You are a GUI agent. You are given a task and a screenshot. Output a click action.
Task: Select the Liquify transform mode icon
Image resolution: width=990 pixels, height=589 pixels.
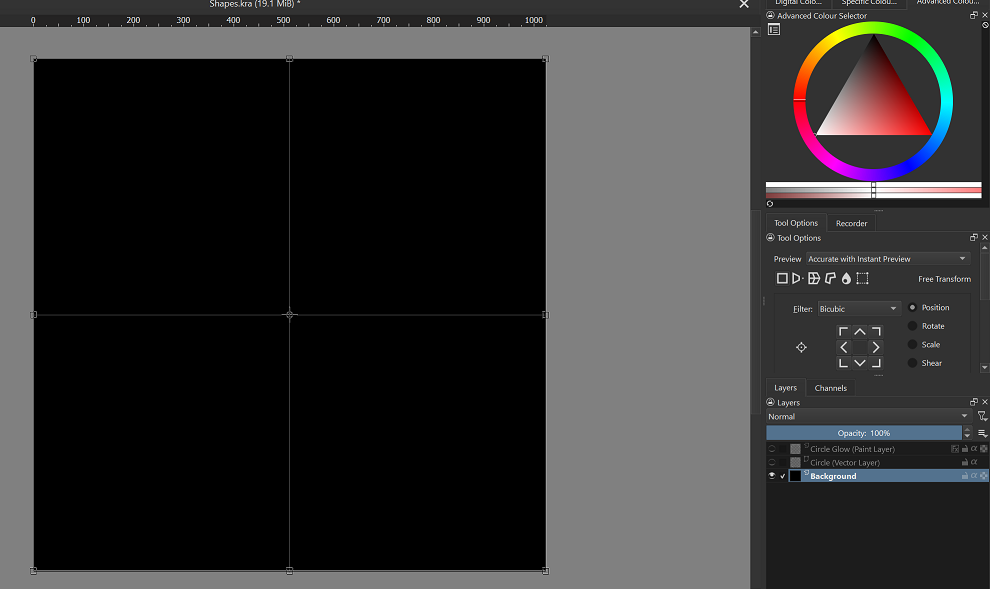[x=846, y=278]
